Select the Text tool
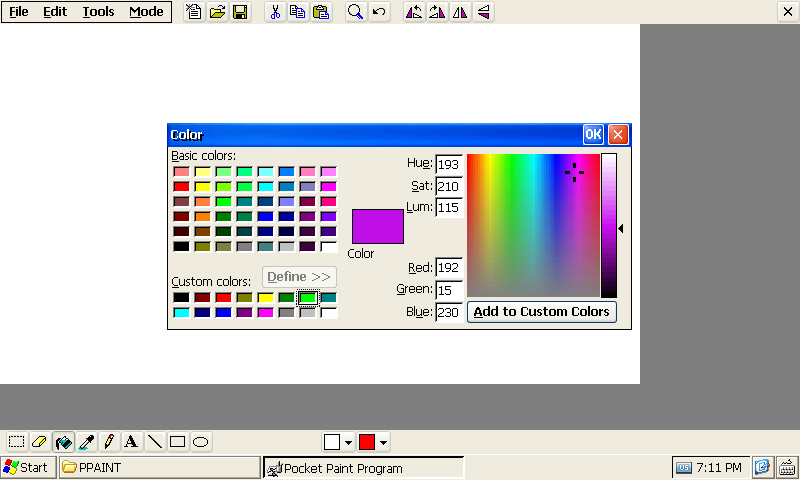The height and width of the screenshot is (480, 800). pos(131,442)
